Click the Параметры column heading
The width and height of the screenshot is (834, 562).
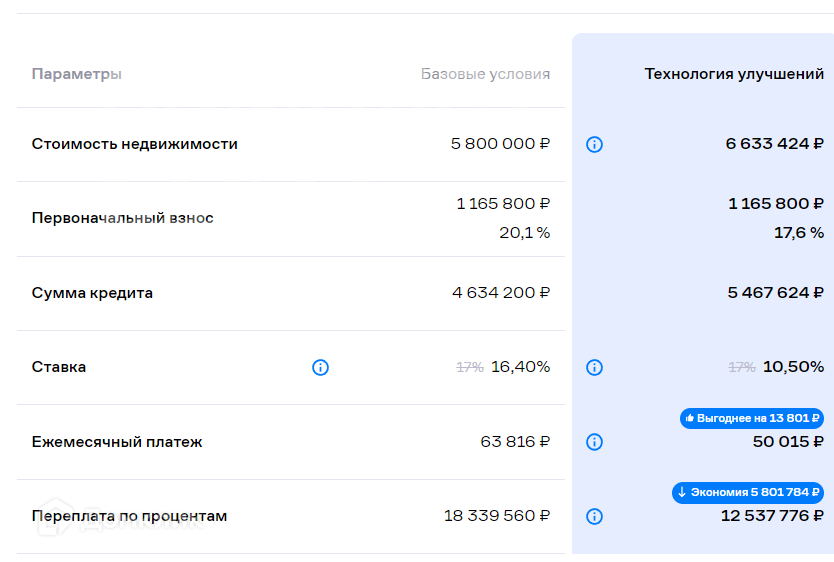tap(77, 74)
